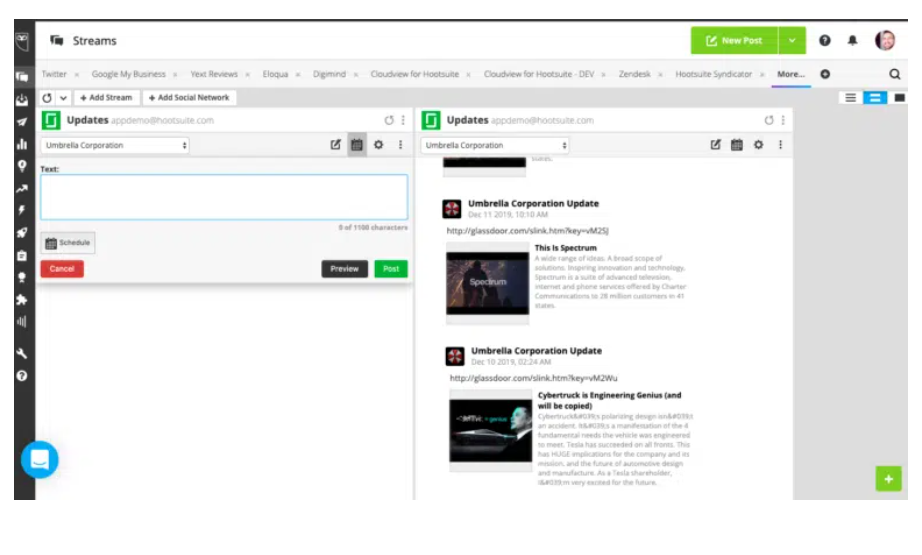Click compose icon in right Updates stream
The image size is (922, 555).
point(715,145)
